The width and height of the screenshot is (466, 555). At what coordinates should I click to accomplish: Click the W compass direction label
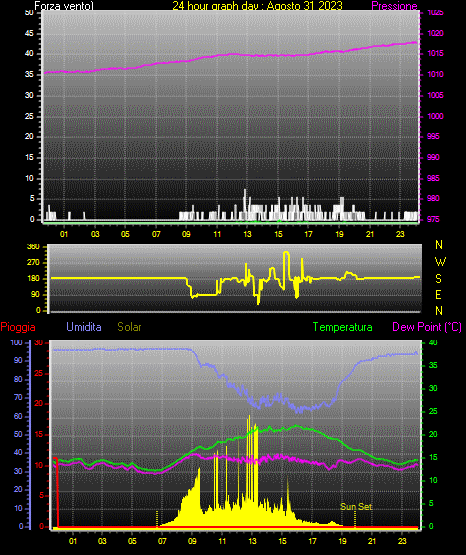pyautogui.click(x=440, y=262)
